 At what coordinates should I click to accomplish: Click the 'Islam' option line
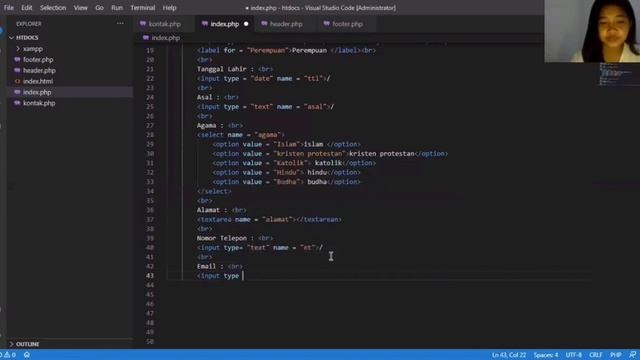click(286, 144)
